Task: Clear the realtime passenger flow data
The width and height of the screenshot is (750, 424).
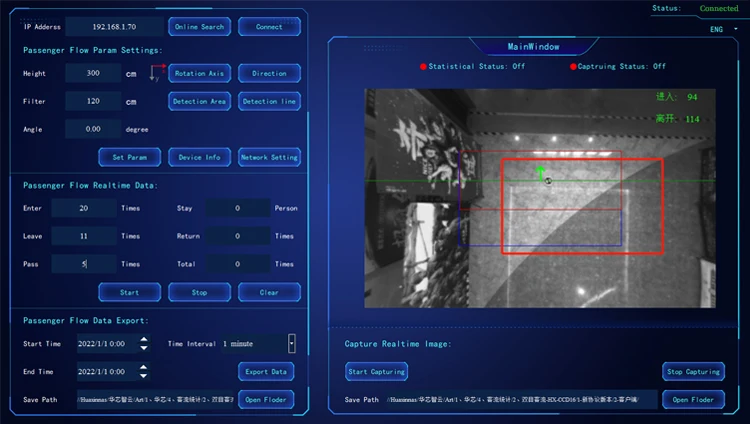Action: (x=269, y=292)
